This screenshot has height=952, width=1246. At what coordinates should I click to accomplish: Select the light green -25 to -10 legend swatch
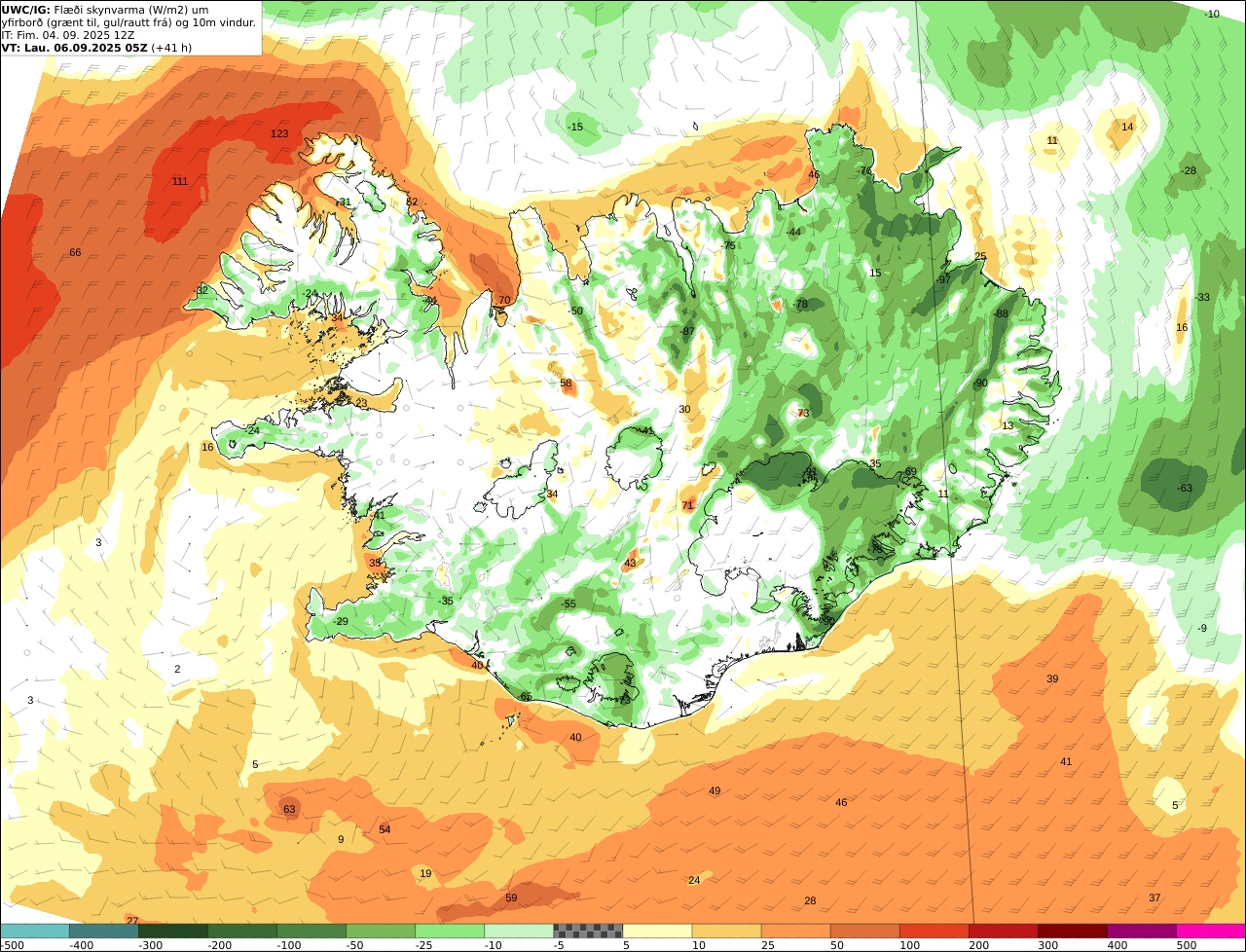(450, 931)
